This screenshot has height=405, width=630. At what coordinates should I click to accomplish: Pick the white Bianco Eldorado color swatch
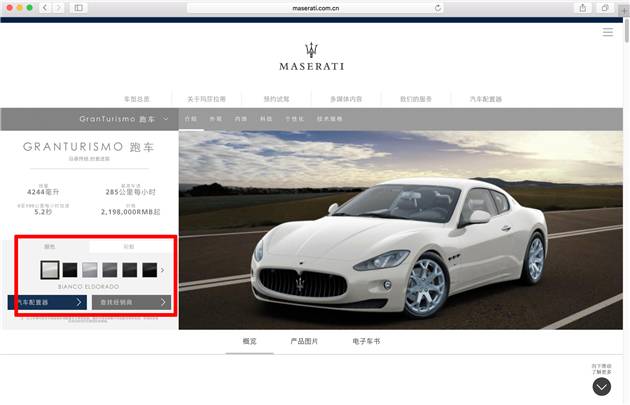pos(50,270)
